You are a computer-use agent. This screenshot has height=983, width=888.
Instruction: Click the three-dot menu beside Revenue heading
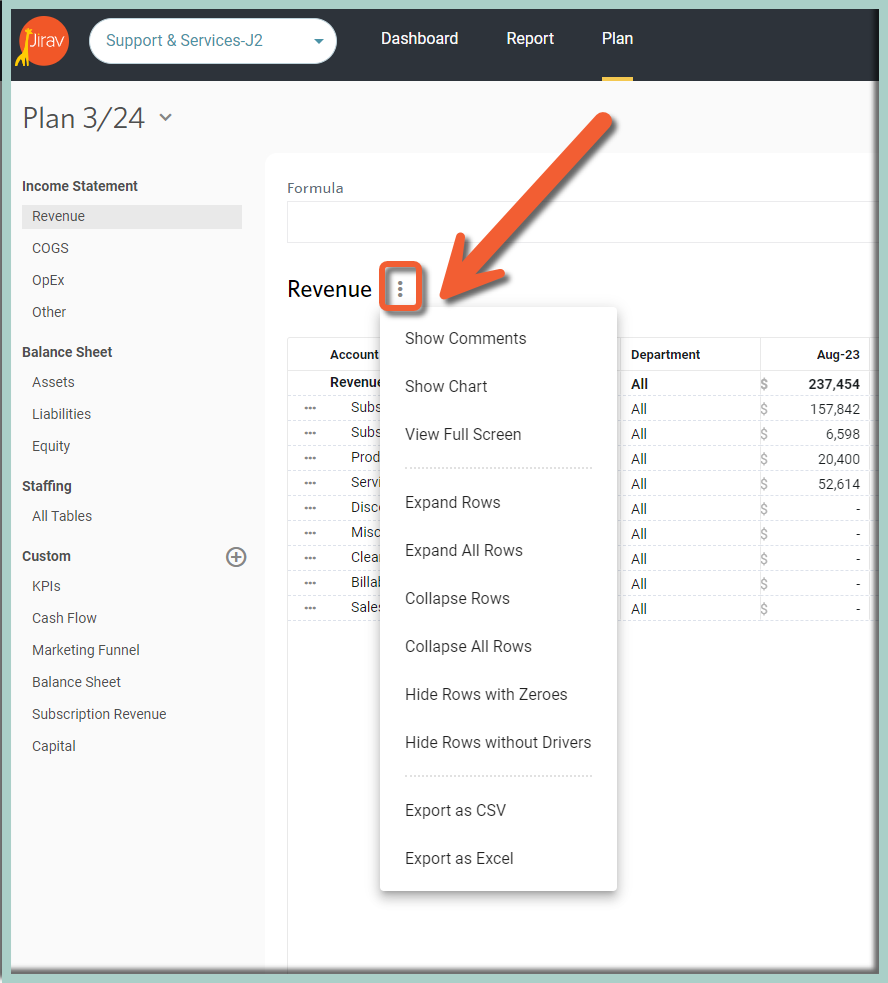pyautogui.click(x=400, y=289)
